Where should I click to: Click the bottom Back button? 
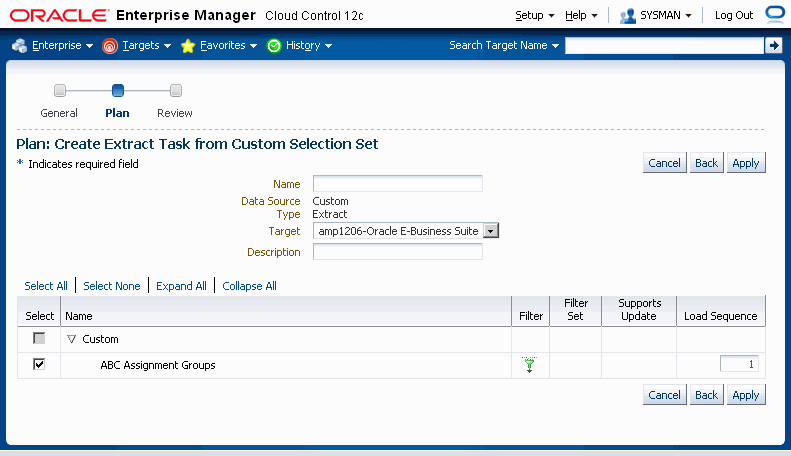click(x=706, y=395)
